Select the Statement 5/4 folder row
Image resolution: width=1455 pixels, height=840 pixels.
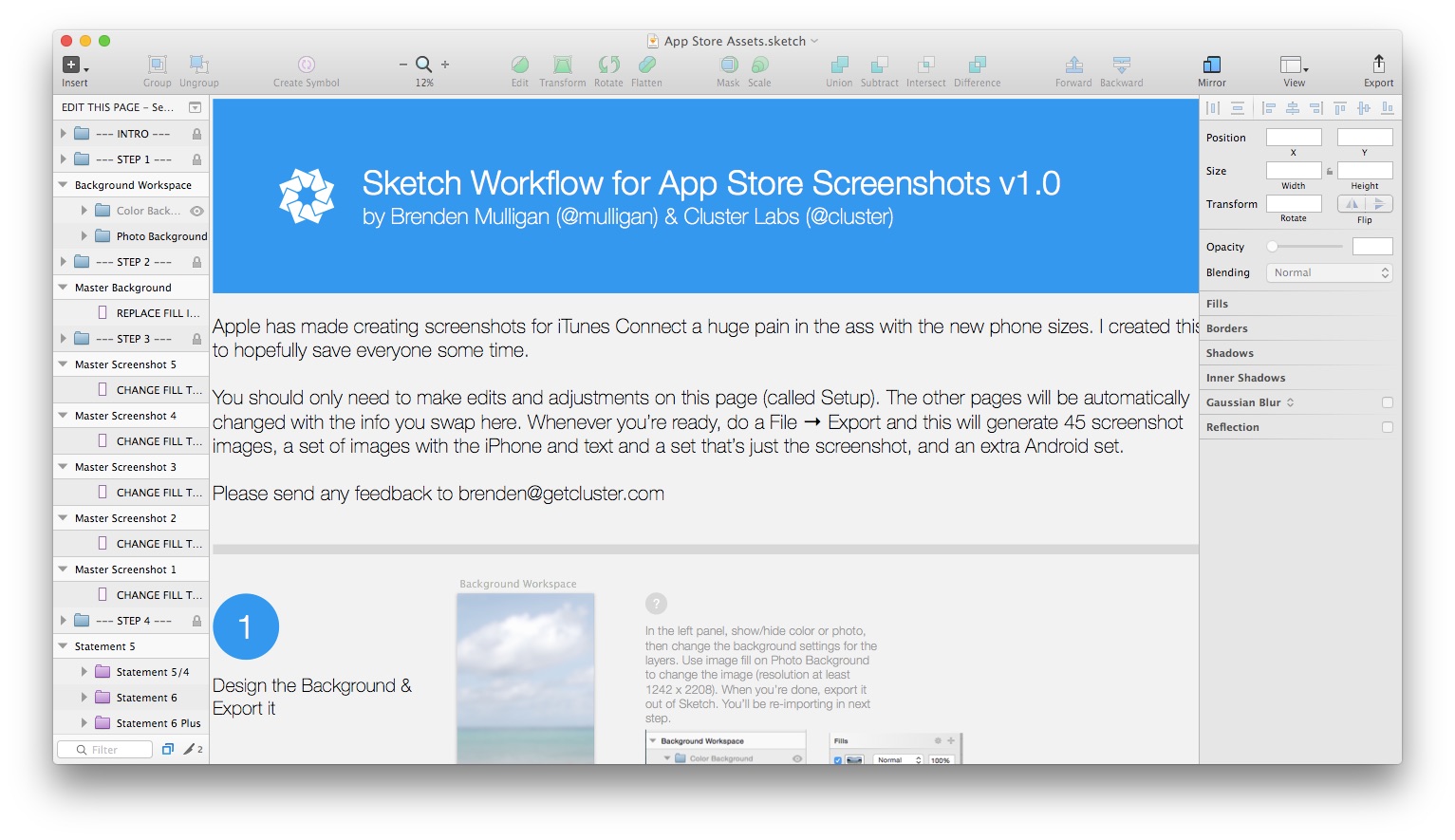pos(131,672)
